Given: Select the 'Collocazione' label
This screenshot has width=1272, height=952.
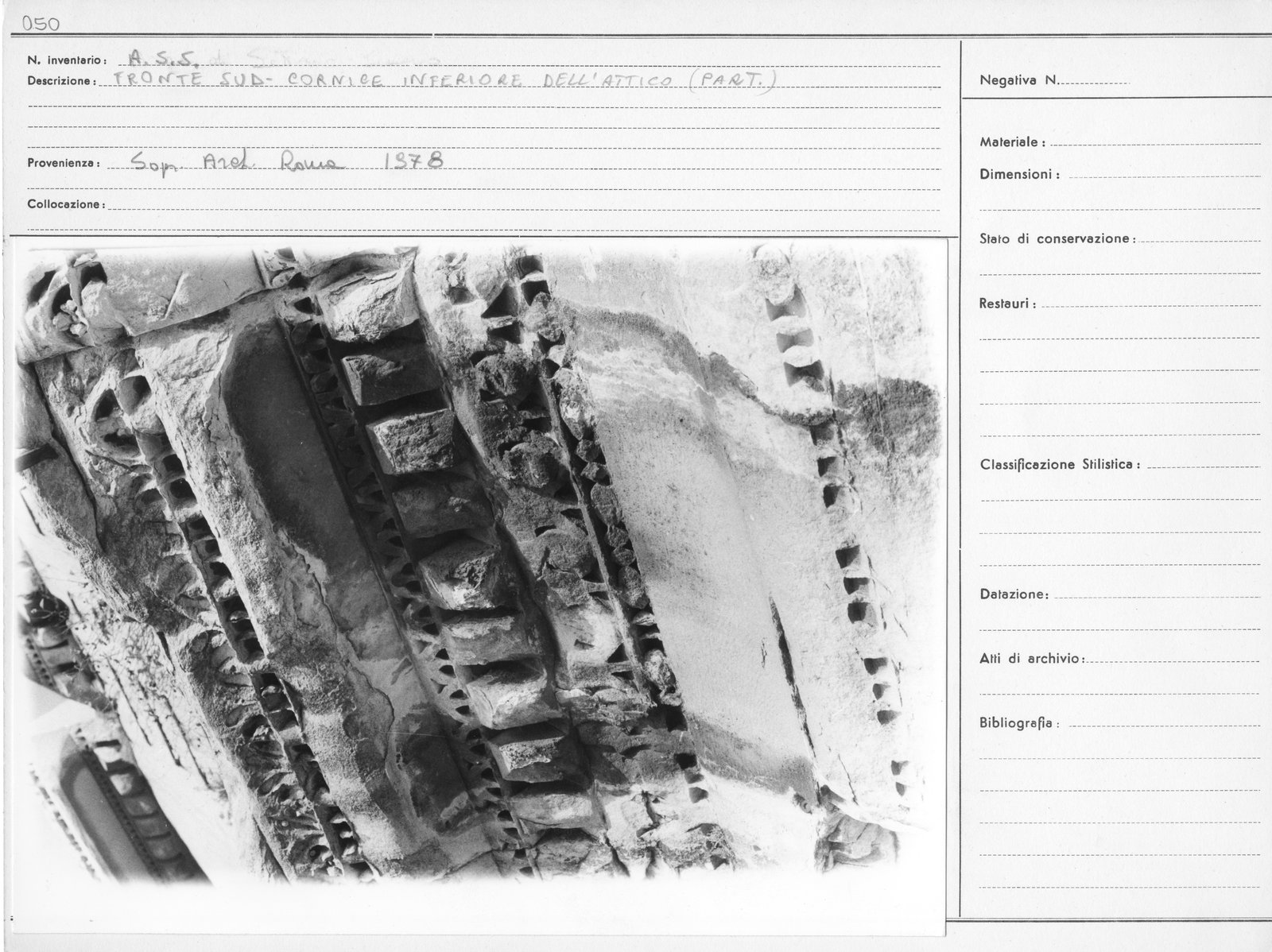Looking at the screenshot, I should point(66,204).
